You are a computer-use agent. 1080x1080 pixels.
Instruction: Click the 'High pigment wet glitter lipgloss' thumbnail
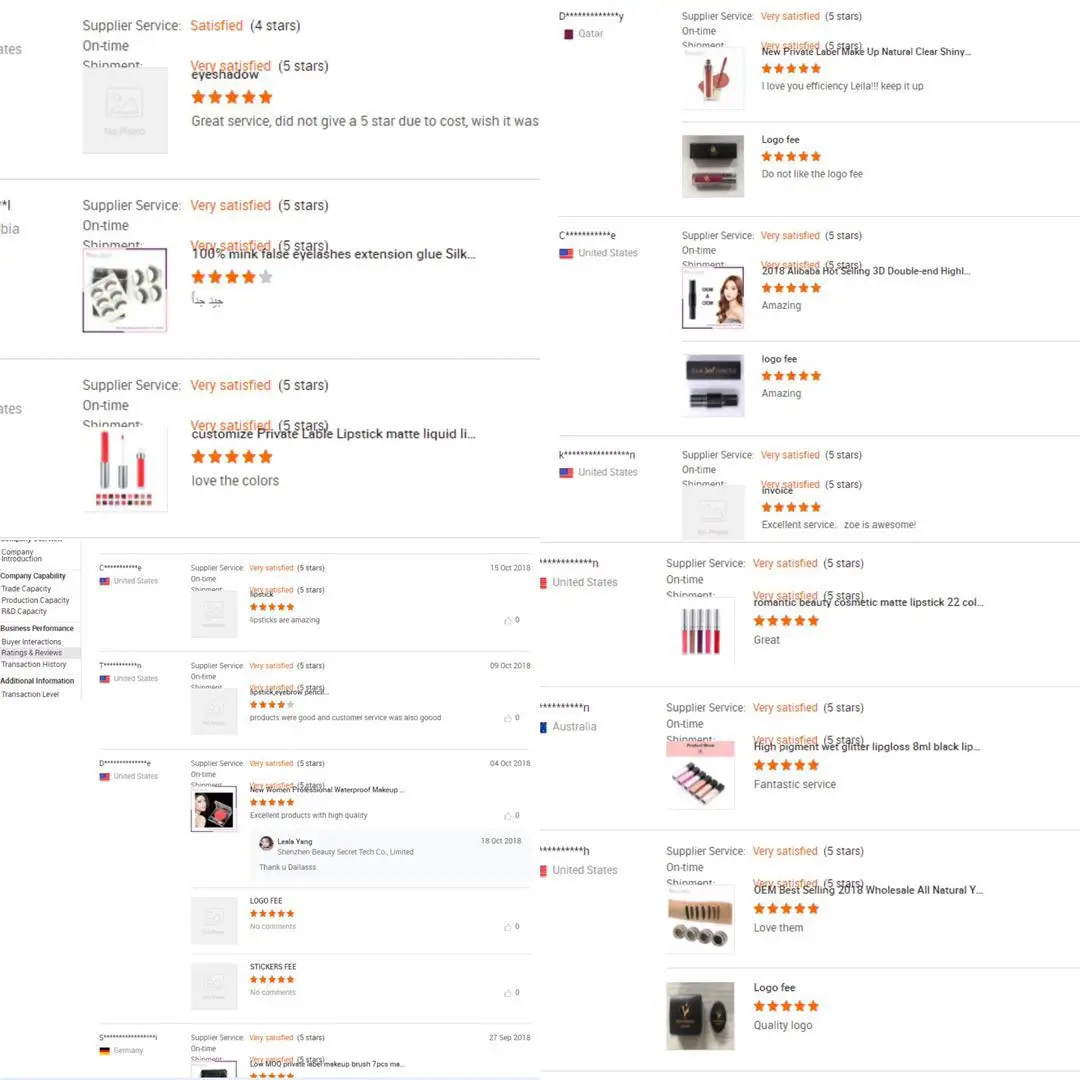point(700,776)
